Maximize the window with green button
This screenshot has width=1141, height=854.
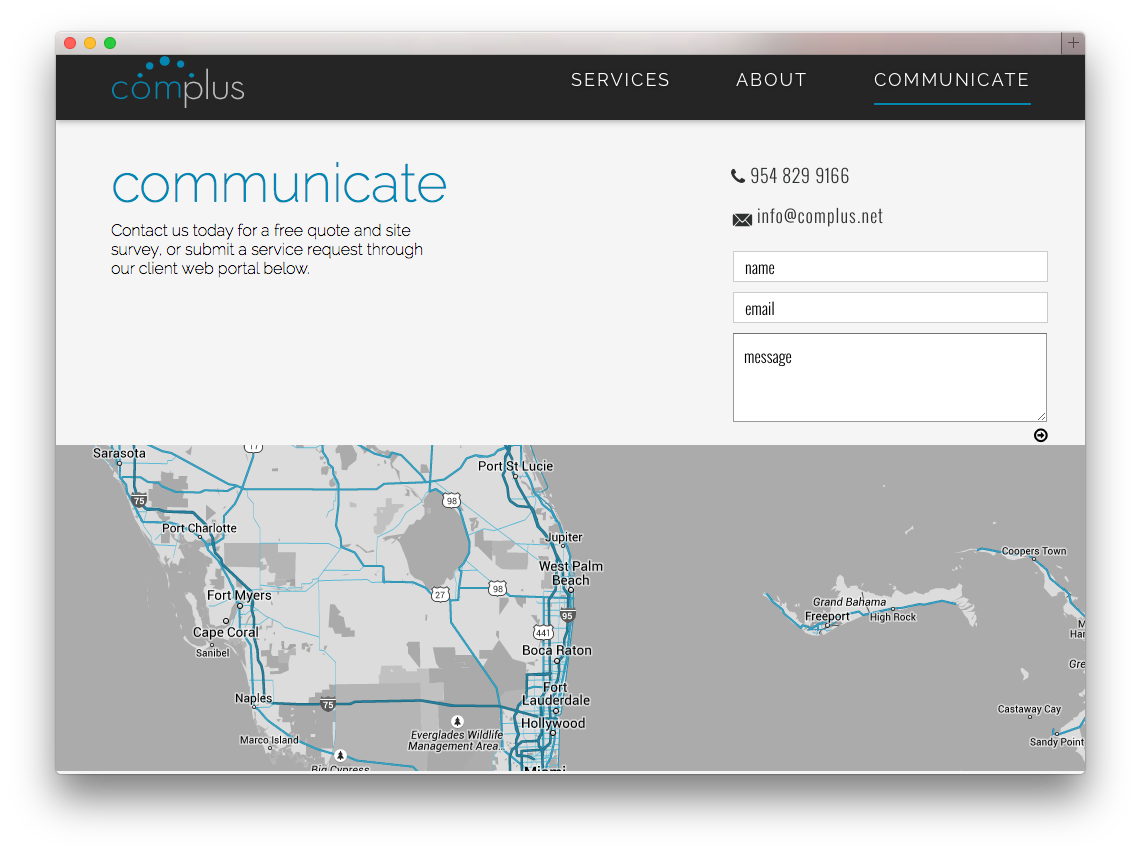[110, 43]
